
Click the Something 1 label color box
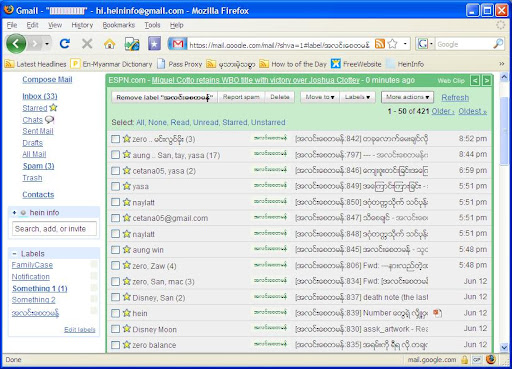coord(94,288)
